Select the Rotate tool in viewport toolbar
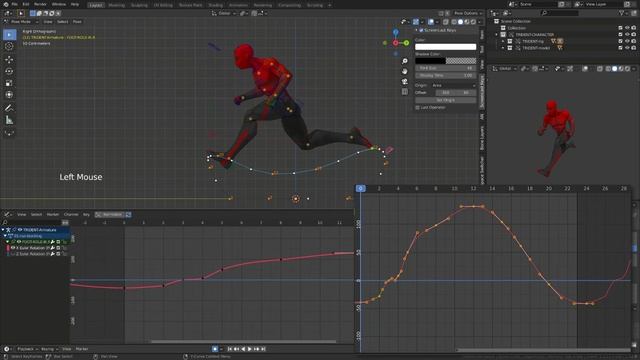 9,71
